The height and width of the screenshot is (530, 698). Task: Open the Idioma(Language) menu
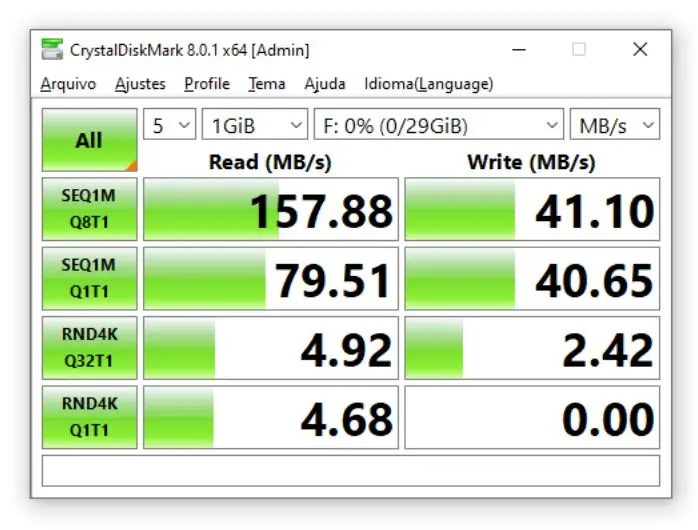[429, 84]
